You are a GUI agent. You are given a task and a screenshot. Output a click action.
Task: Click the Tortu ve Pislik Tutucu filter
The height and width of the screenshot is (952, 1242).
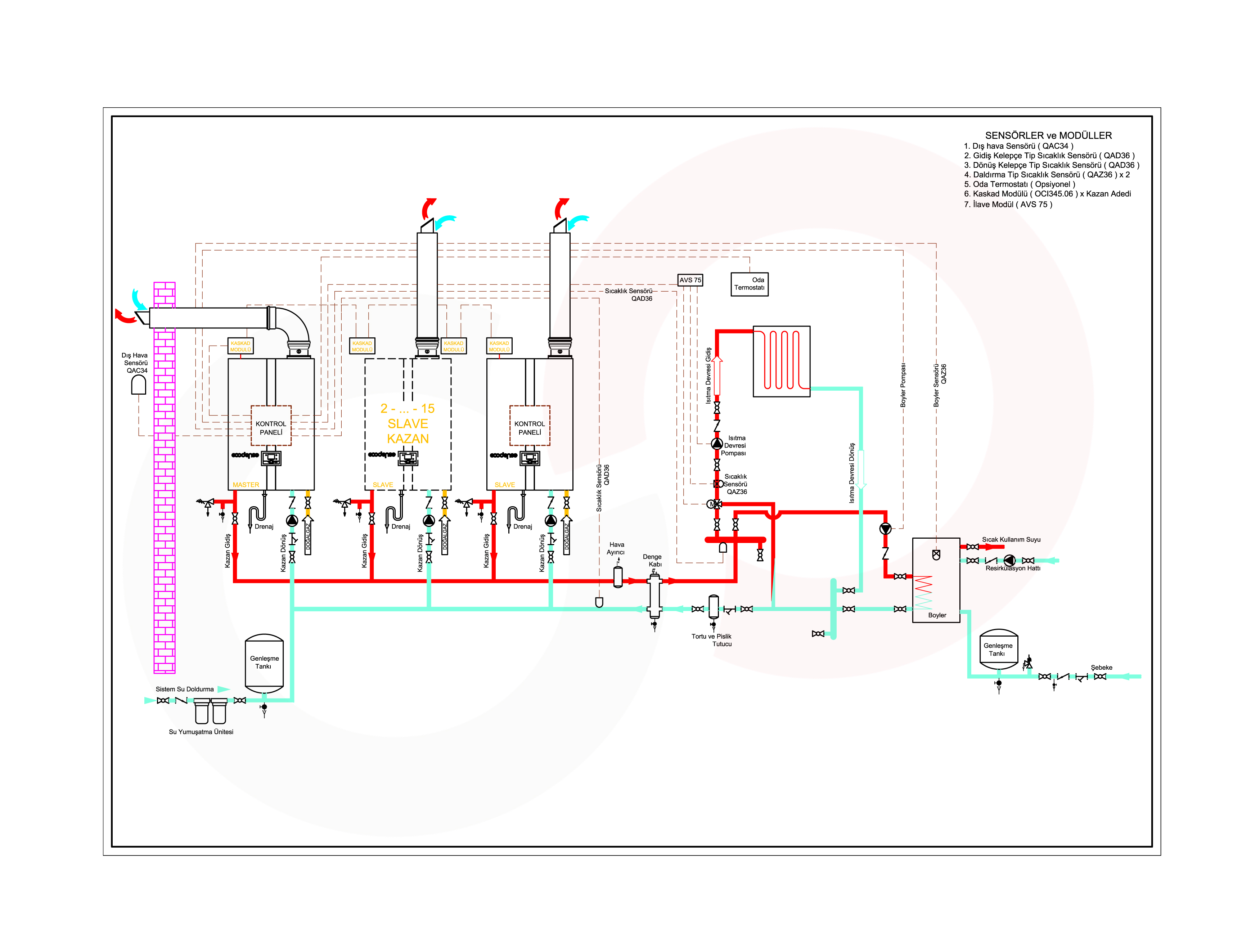tap(714, 606)
